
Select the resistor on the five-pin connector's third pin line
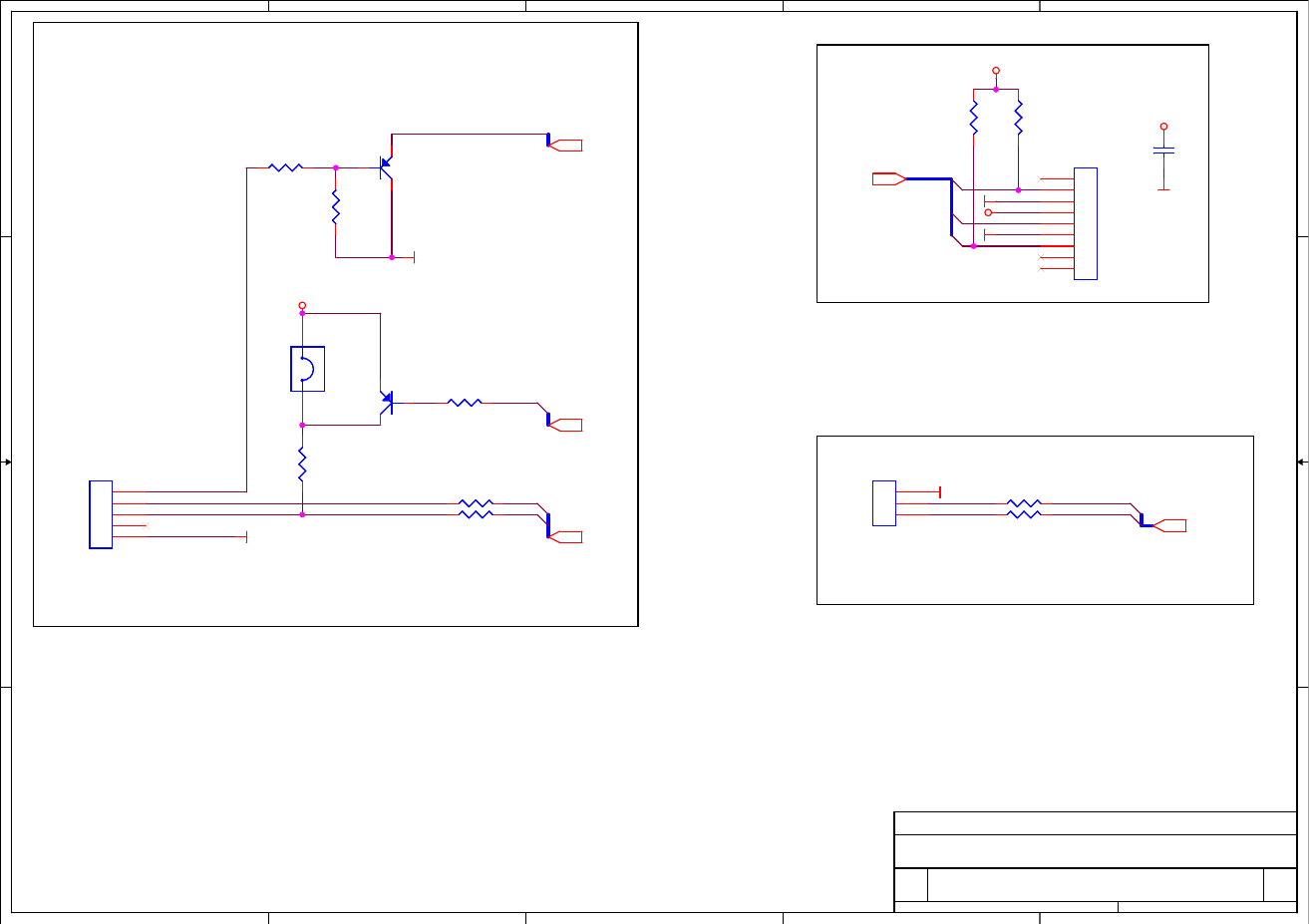coord(476,514)
